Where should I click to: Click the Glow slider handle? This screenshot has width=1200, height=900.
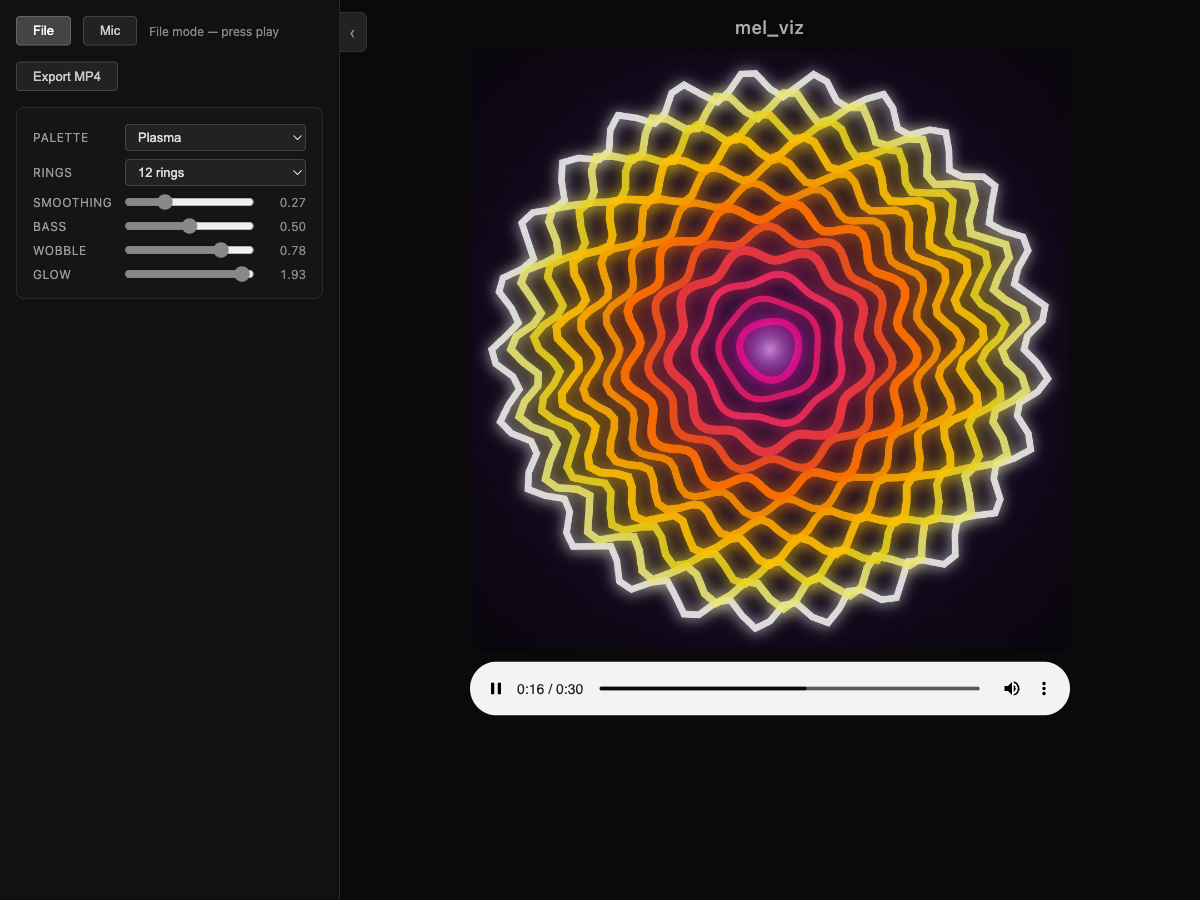tap(241, 274)
